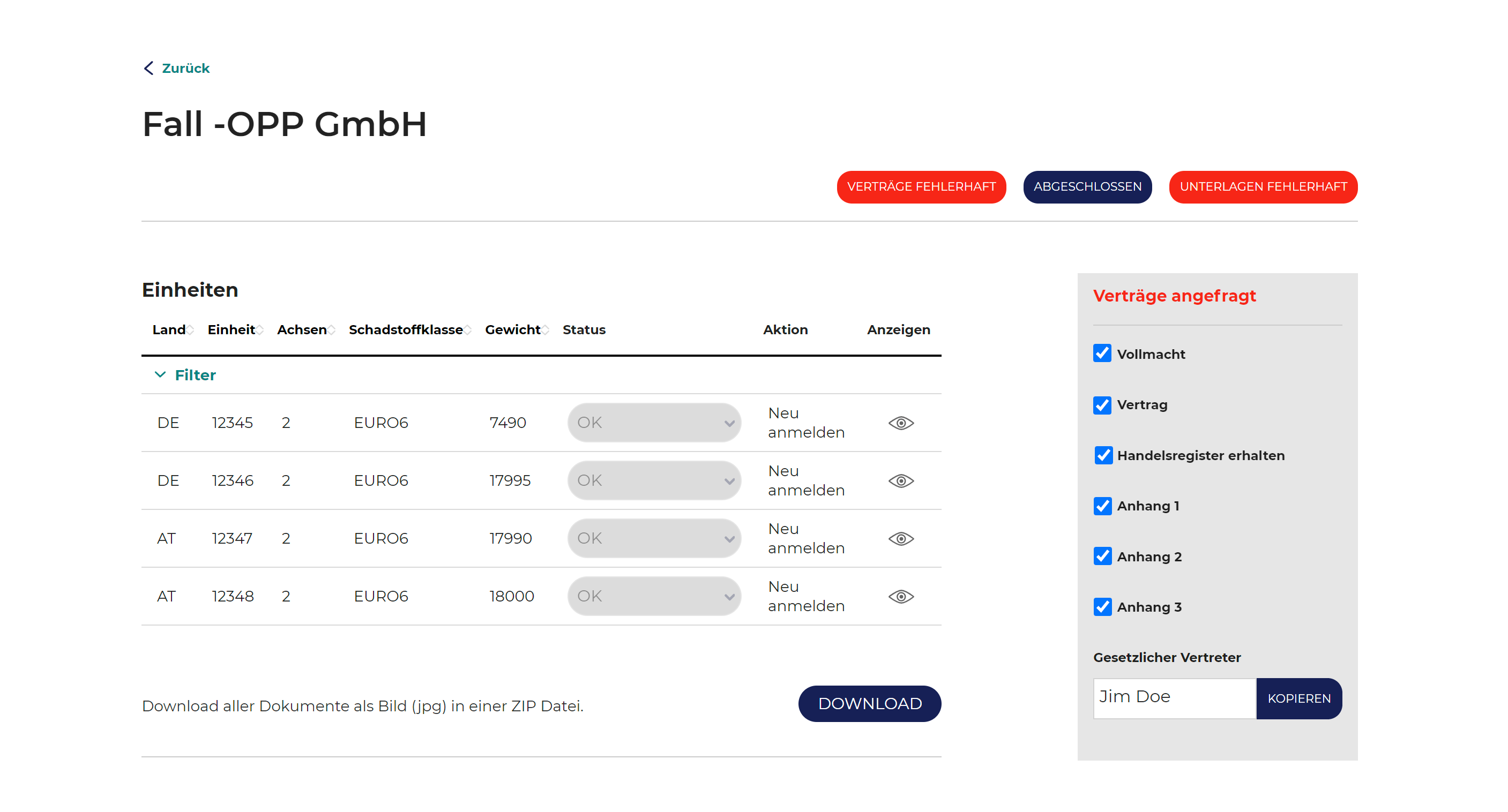
Task: Uncheck Handelsregister erhalten
Action: [x=1103, y=455]
